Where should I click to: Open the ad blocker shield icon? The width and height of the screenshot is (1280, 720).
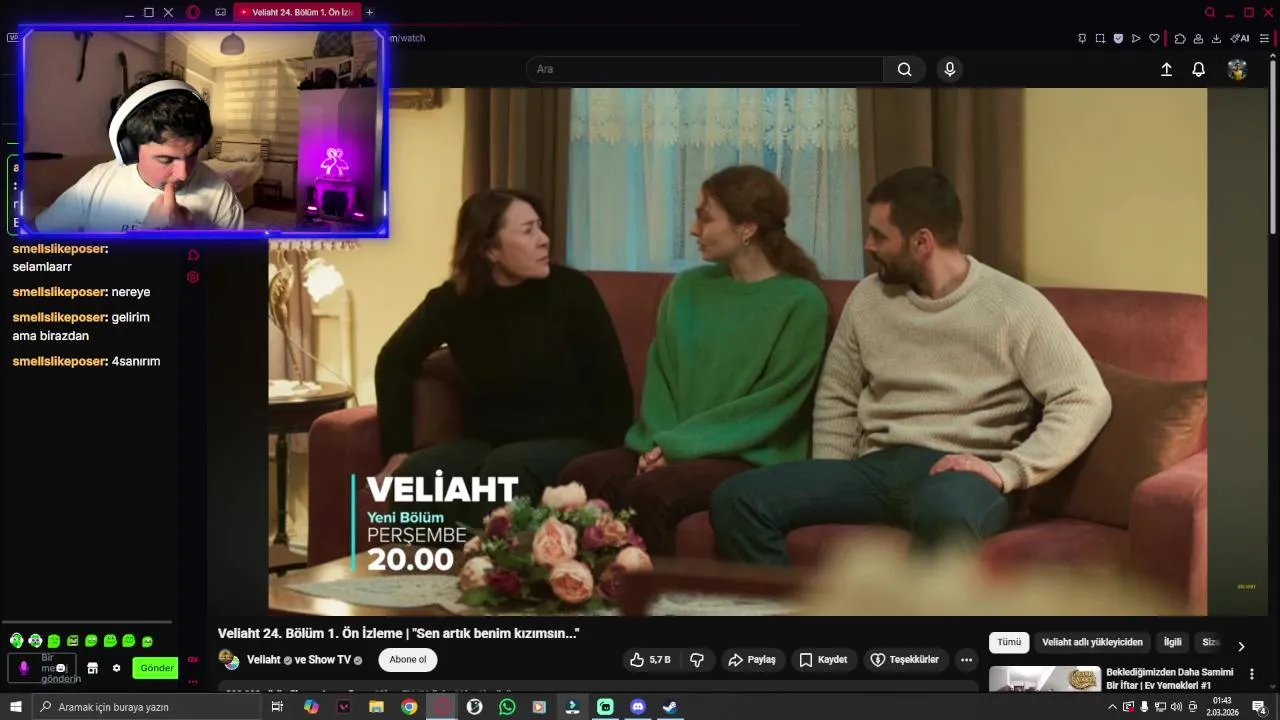[1118, 38]
